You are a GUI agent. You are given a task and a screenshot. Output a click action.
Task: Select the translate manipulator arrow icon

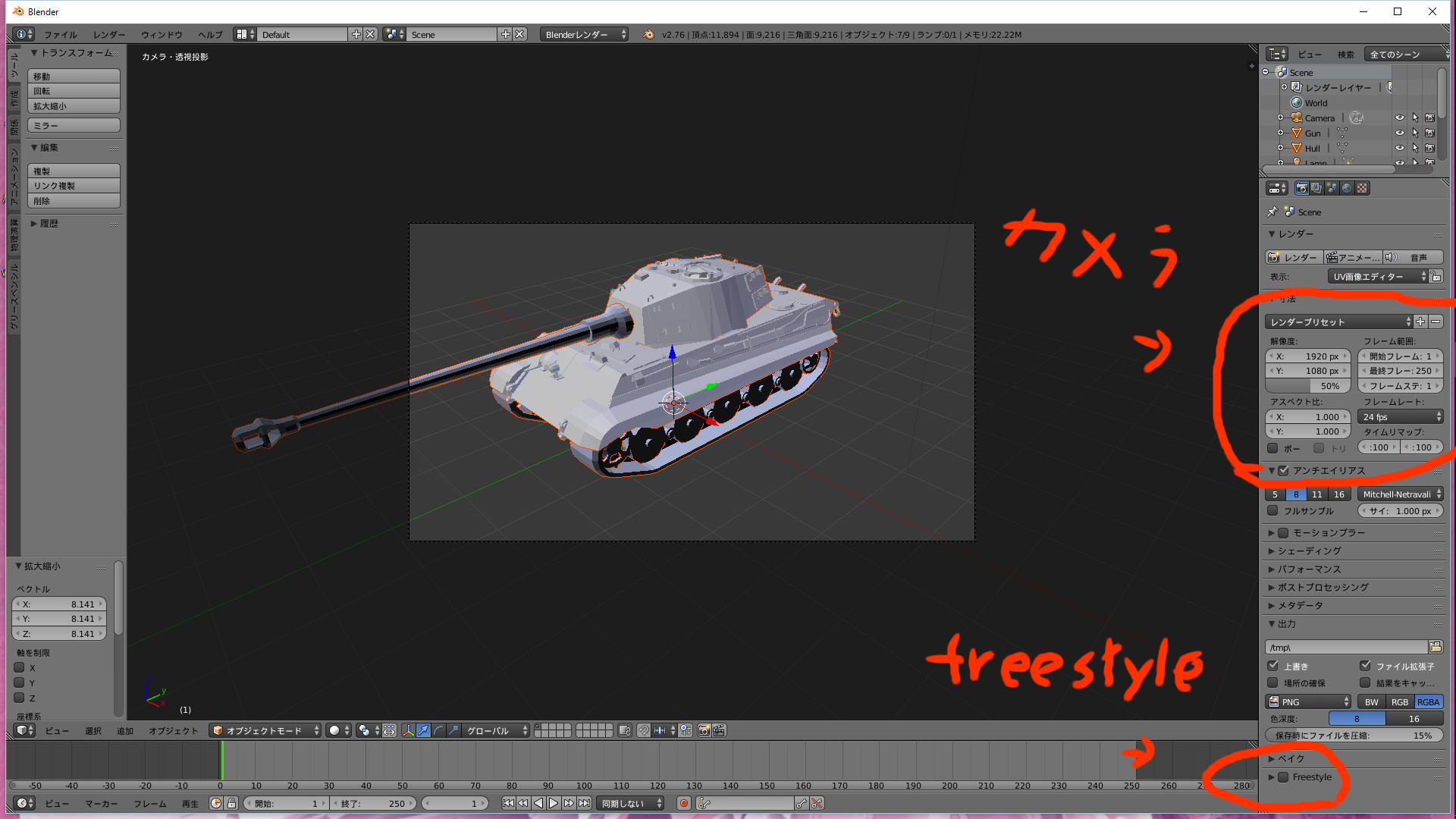click(424, 730)
